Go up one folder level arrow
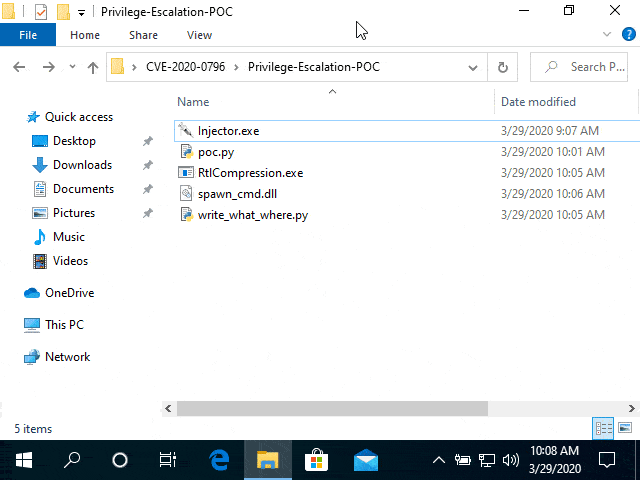640x480 pixels. 93,67
